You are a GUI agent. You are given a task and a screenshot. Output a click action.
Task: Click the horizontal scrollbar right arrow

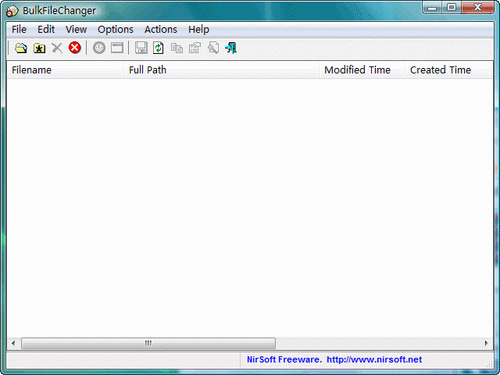click(486, 343)
